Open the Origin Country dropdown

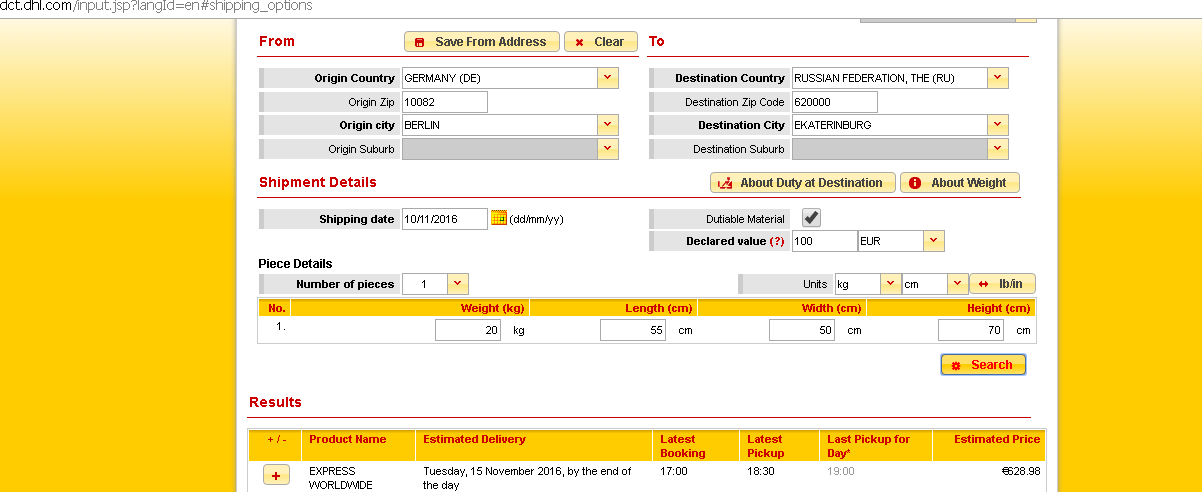click(608, 78)
